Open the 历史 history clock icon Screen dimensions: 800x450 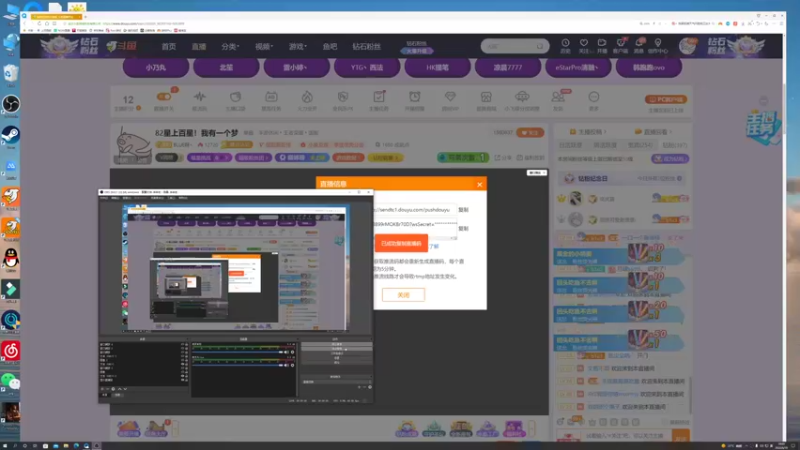coord(565,43)
